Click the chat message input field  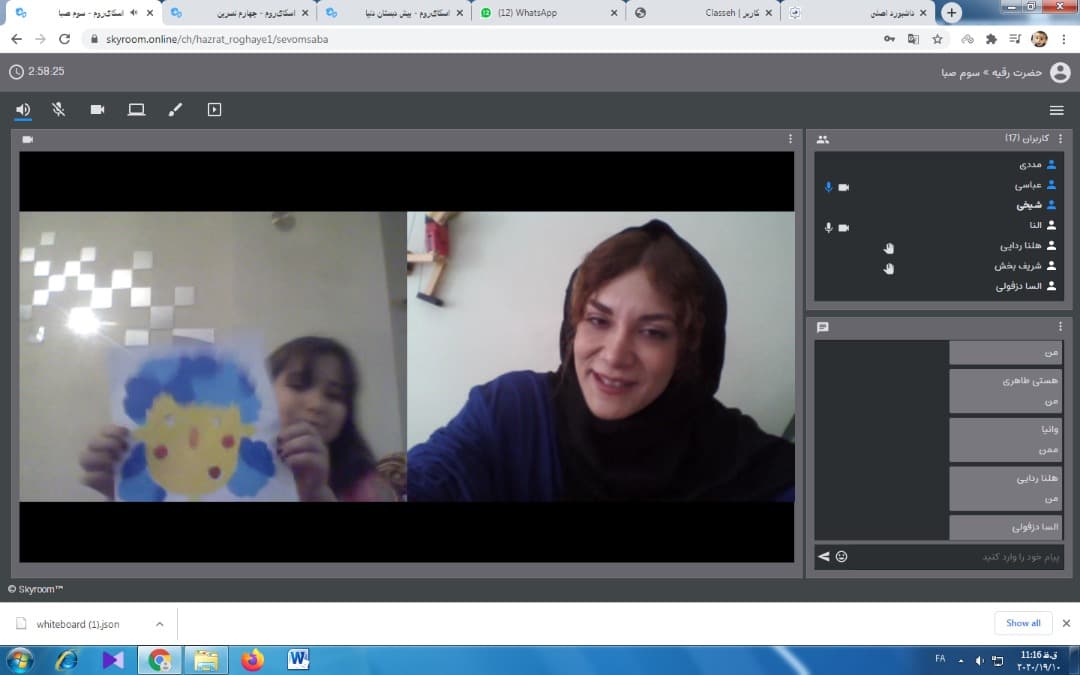click(950, 556)
